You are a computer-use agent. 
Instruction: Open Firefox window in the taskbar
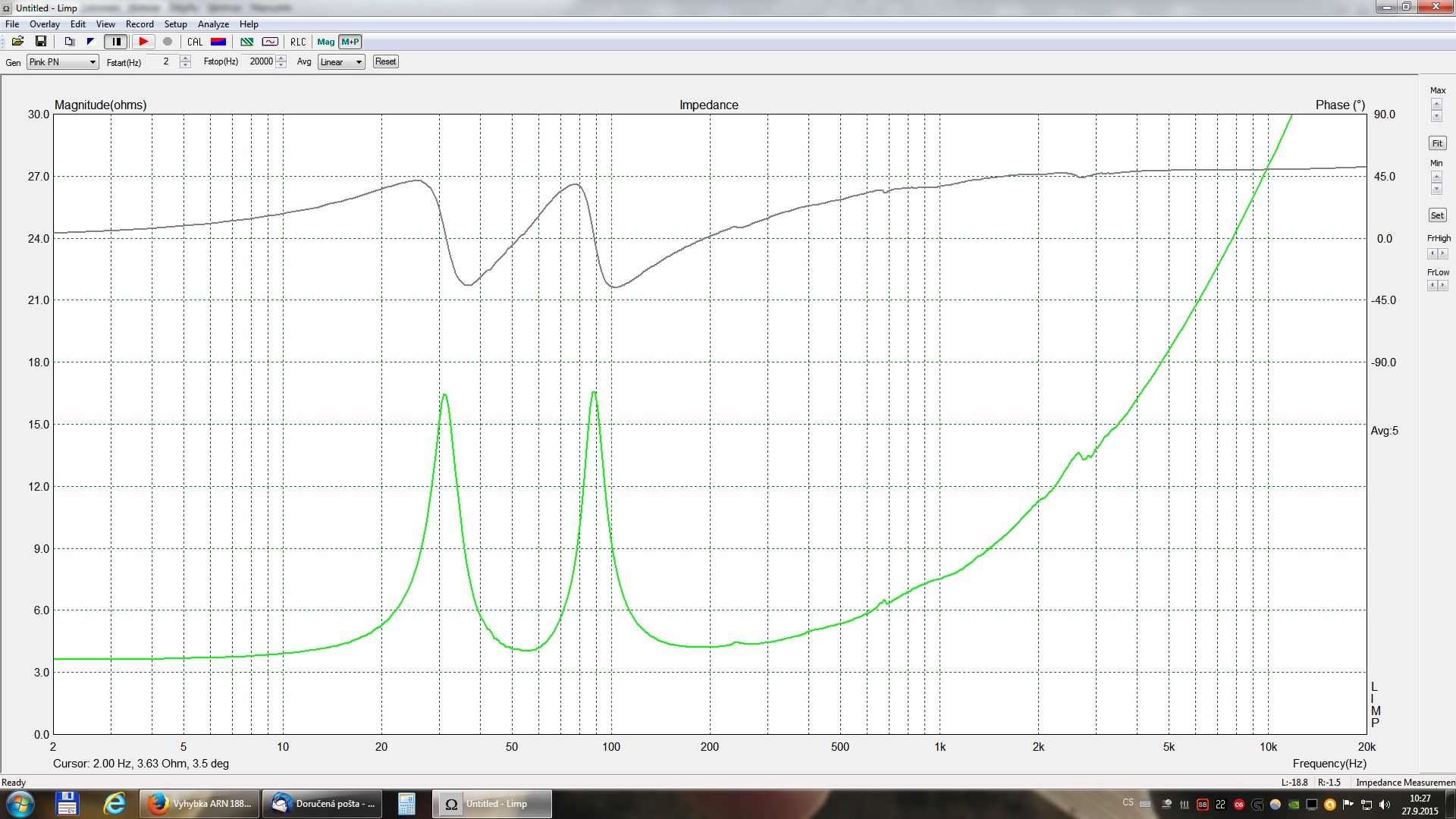[x=200, y=804]
